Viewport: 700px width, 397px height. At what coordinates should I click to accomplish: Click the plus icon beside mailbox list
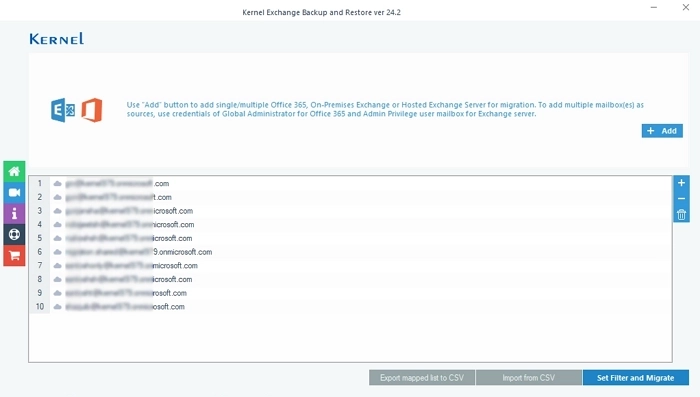pyautogui.click(x=681, y=183)
